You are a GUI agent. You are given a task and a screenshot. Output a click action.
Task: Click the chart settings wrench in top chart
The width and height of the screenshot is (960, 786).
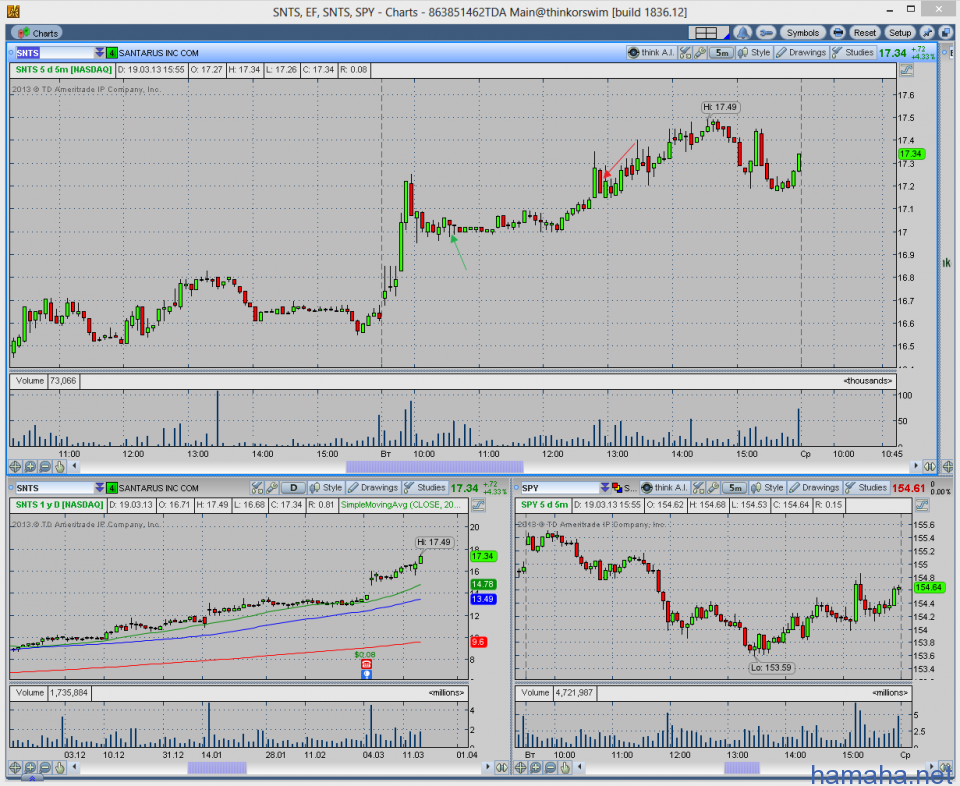tap(700, 53)
